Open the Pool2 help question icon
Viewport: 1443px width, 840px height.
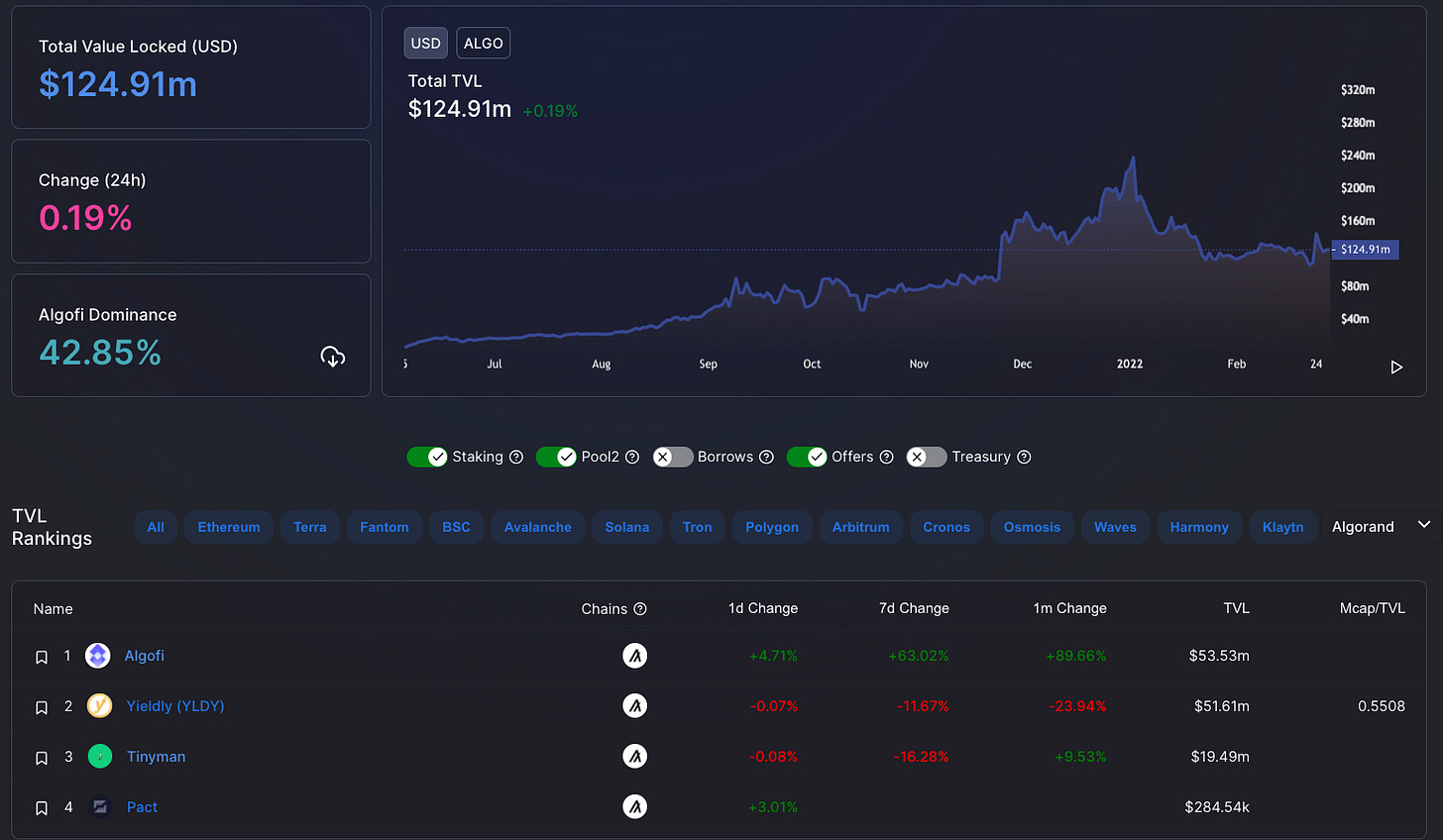632,457
